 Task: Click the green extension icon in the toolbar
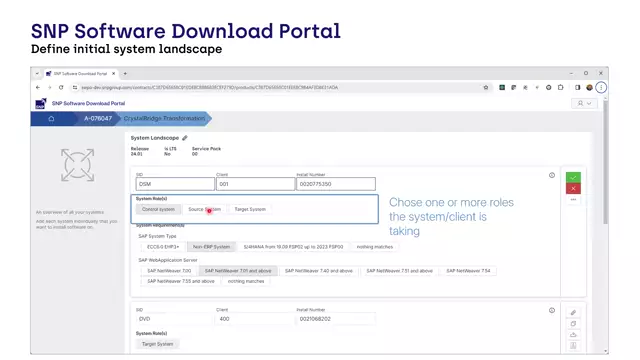502,87
